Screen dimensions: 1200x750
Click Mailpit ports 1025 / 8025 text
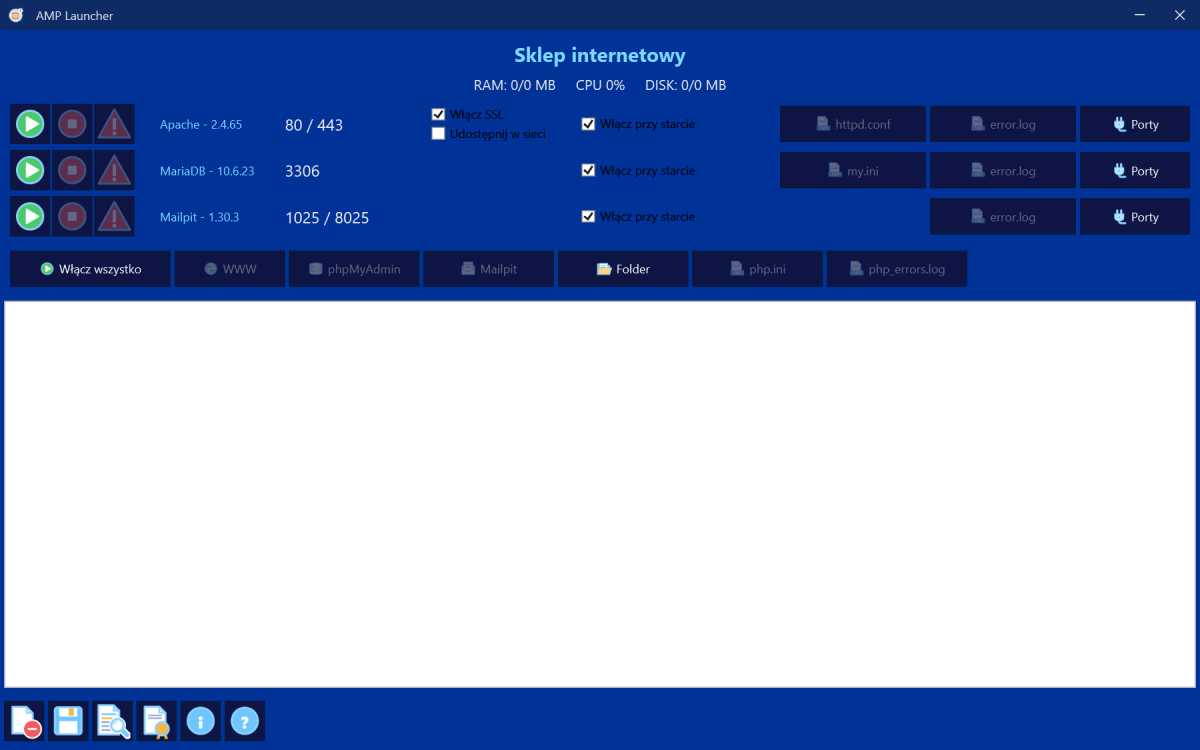click(x=327, y=217)
